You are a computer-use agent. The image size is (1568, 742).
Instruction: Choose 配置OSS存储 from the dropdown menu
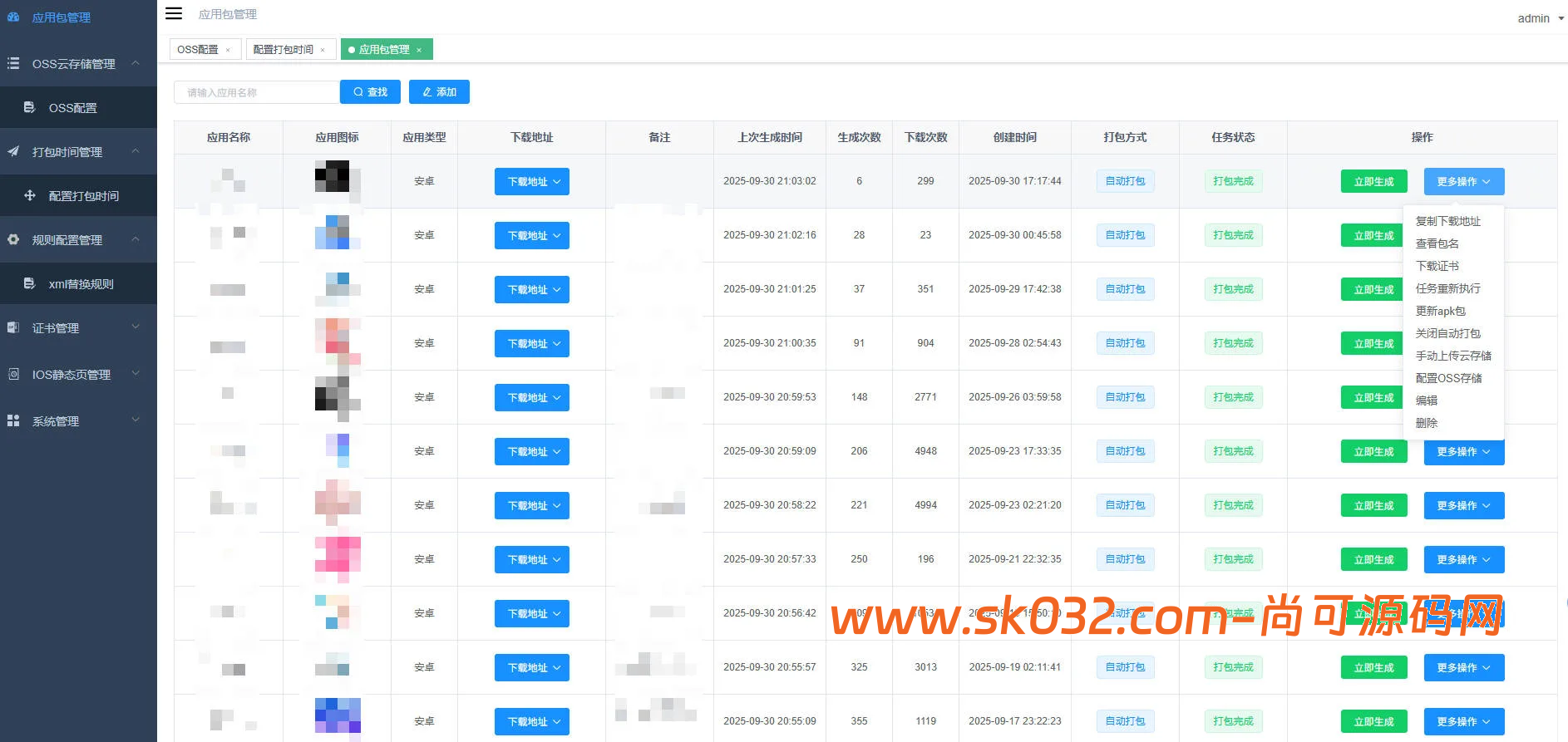[1449, 378]
